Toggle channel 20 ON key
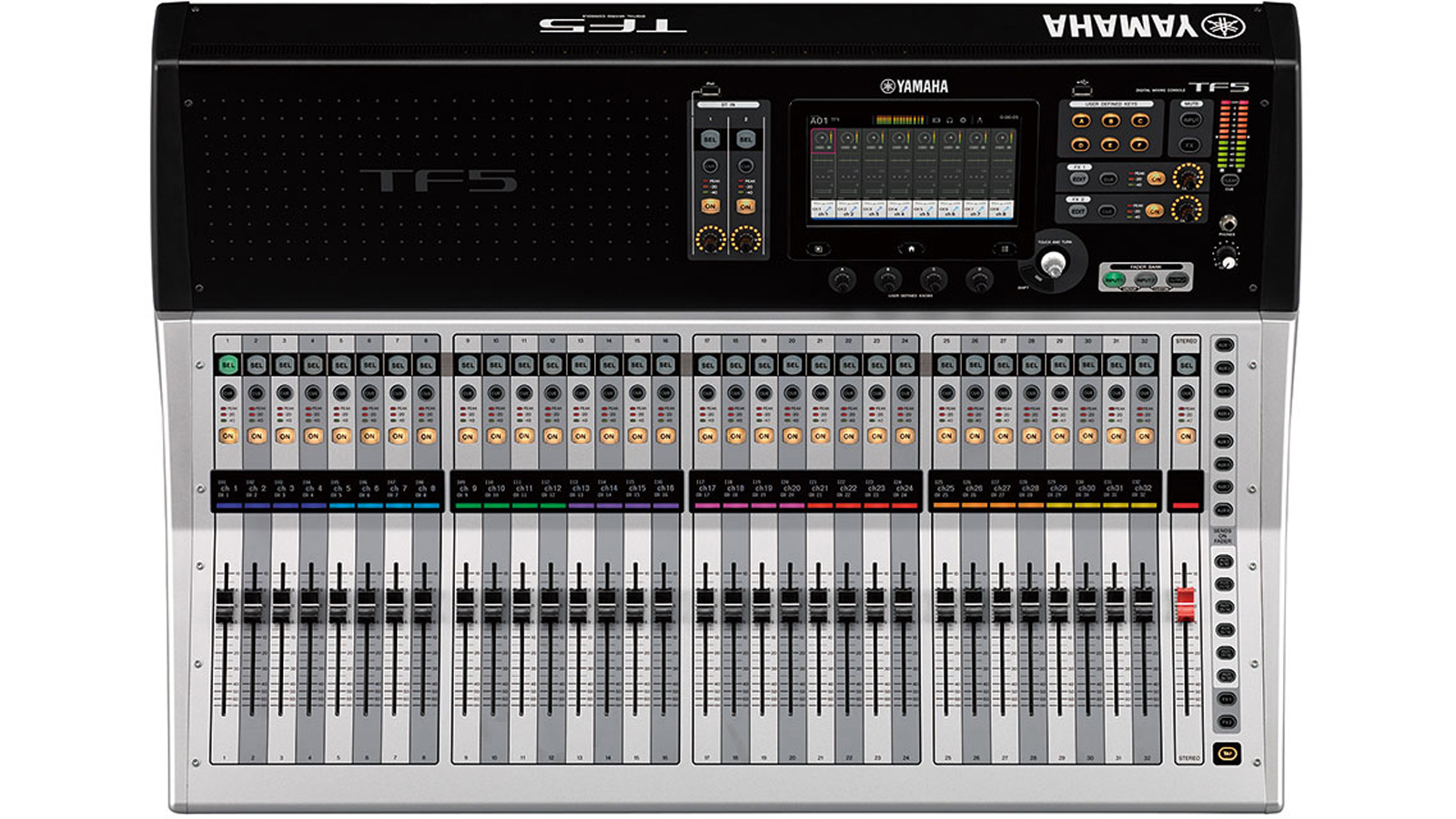 [x=792, y=436]
